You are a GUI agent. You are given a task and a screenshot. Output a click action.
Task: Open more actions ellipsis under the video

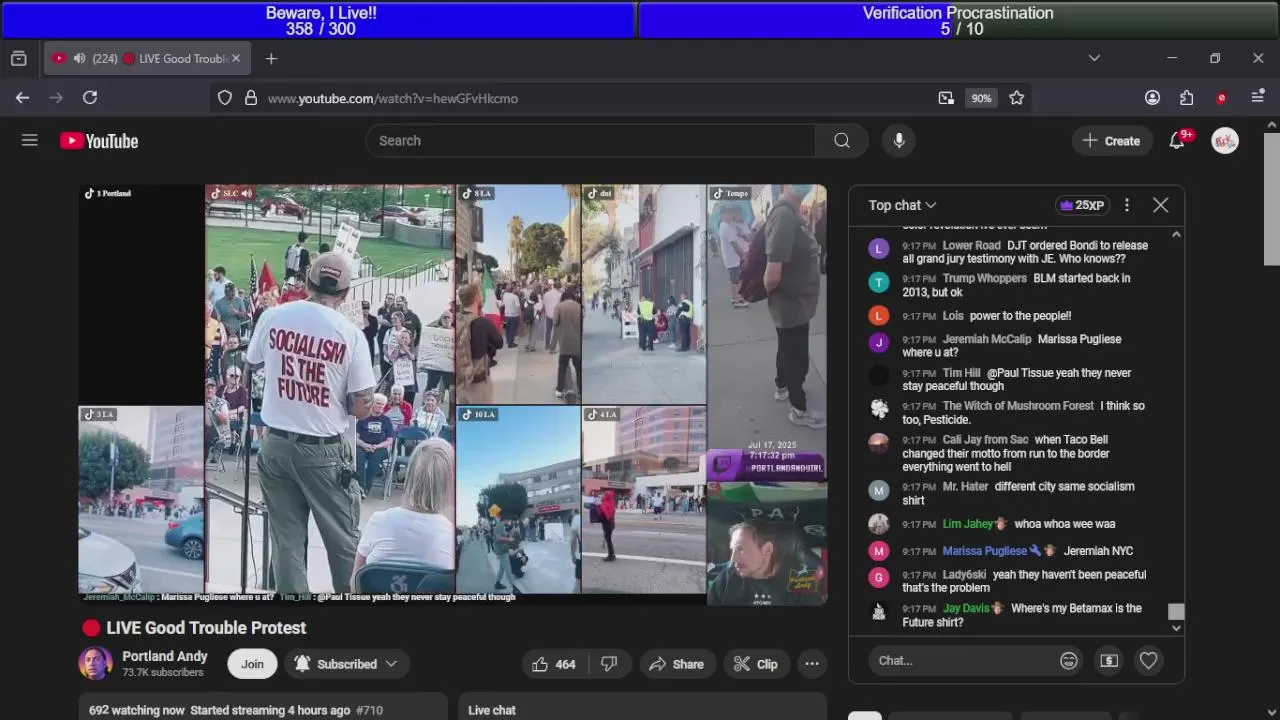812,664
